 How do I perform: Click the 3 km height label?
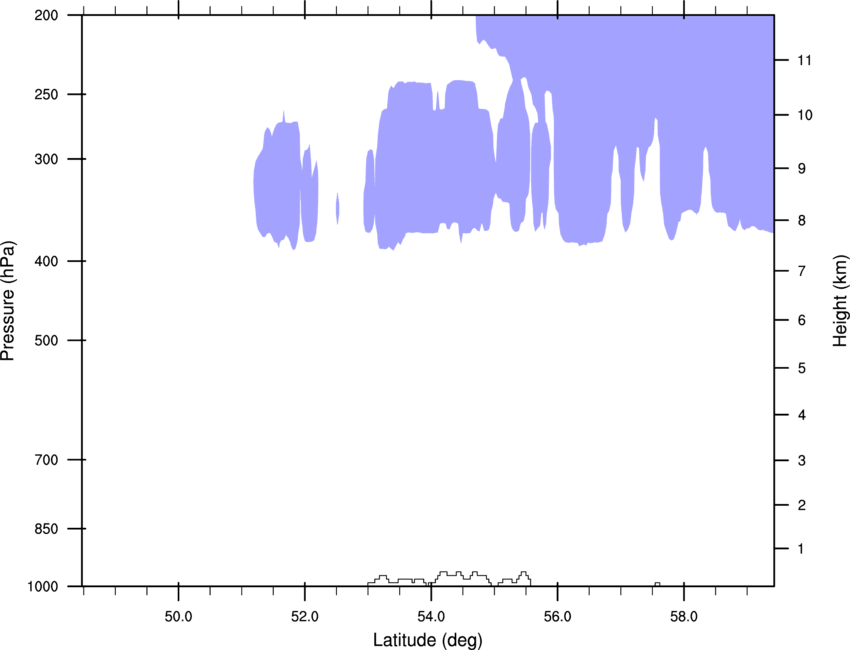point(802,461)
